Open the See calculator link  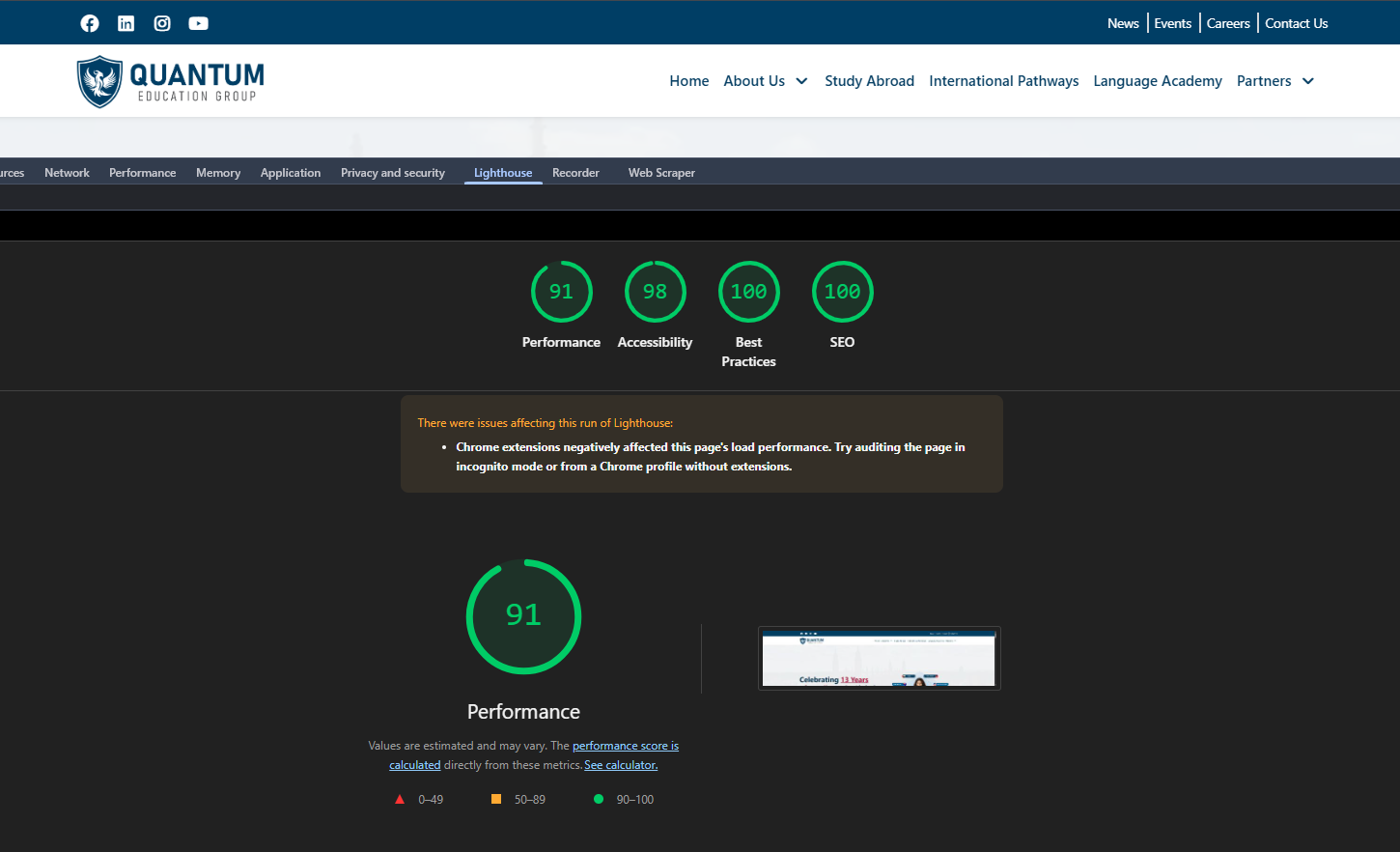(621, 765)
